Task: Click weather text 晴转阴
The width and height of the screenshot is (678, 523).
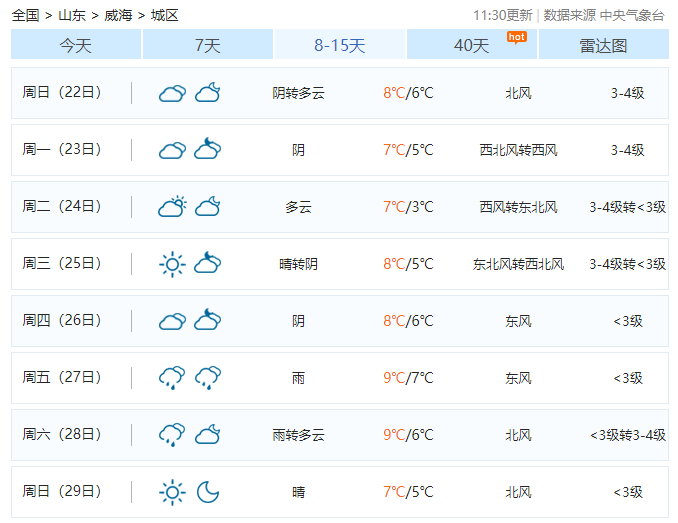Action: coord(298,264)
